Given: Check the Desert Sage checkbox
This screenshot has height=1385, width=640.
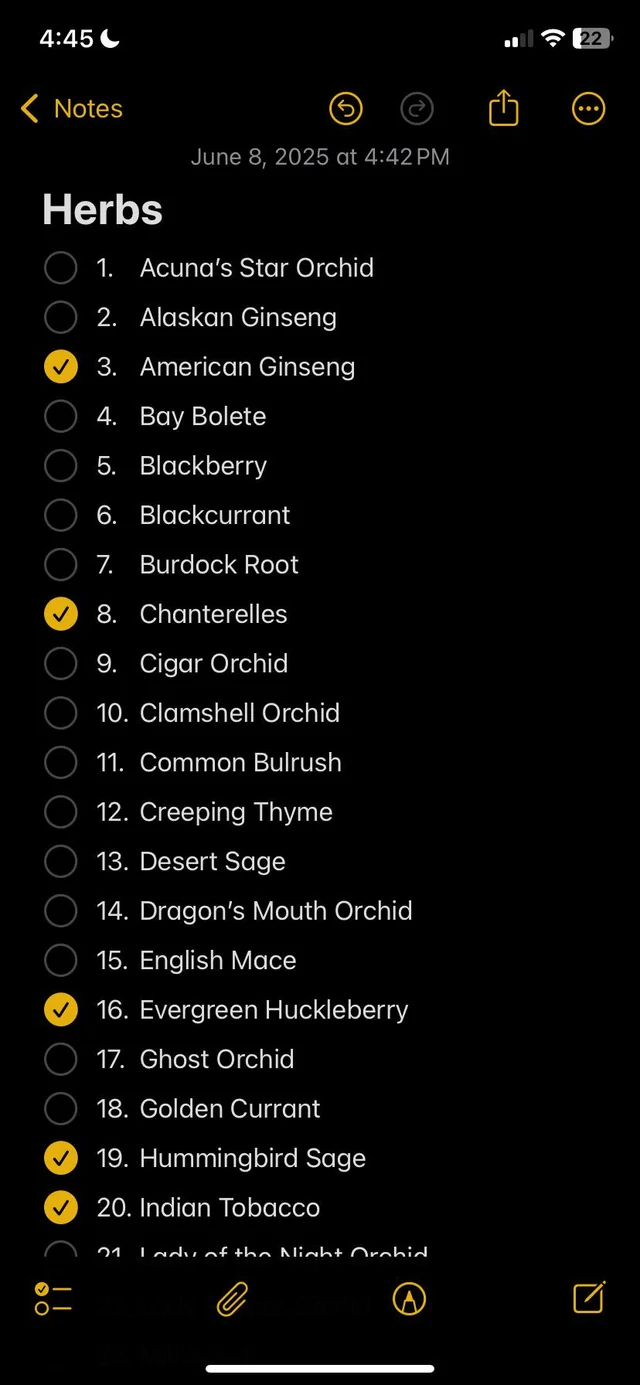Looking at the screenshot, I should click(x=61, y=861).
